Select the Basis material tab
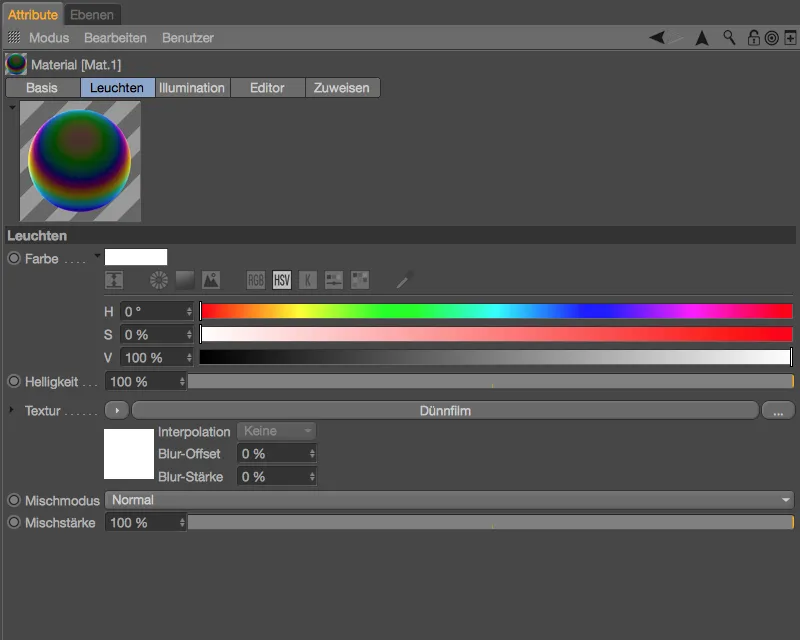The image size is (800, 640). click(x=42, y=88)
